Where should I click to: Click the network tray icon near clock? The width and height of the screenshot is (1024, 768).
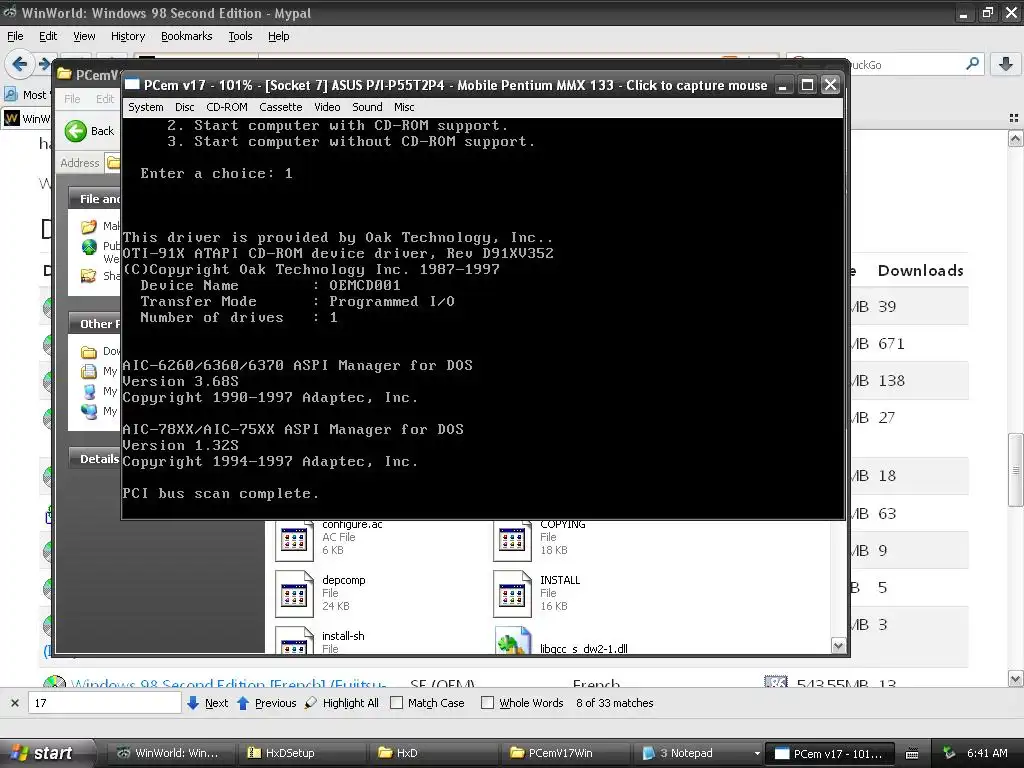pos(948,753)
